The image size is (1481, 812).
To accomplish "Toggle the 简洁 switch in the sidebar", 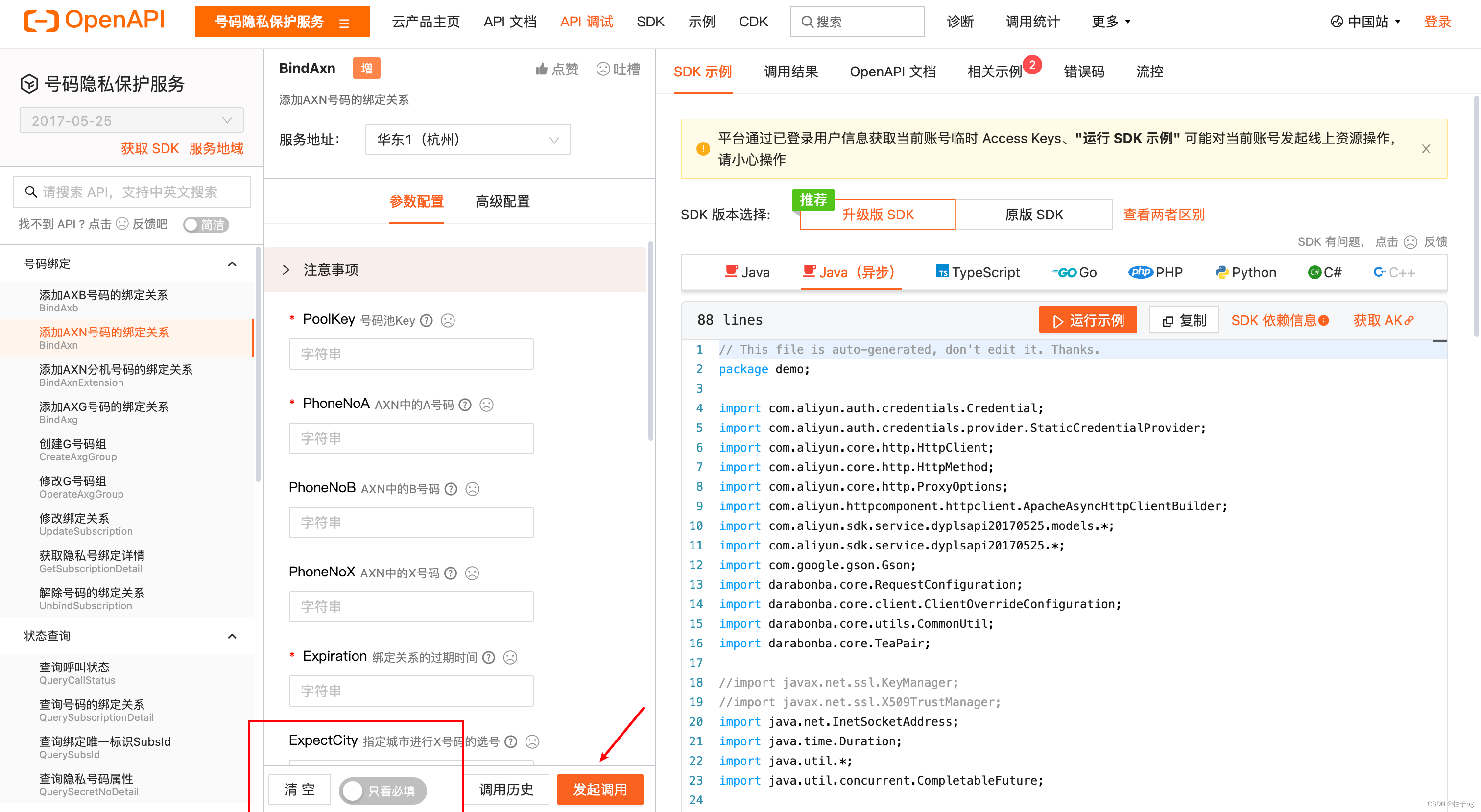I will pos(205,225).
